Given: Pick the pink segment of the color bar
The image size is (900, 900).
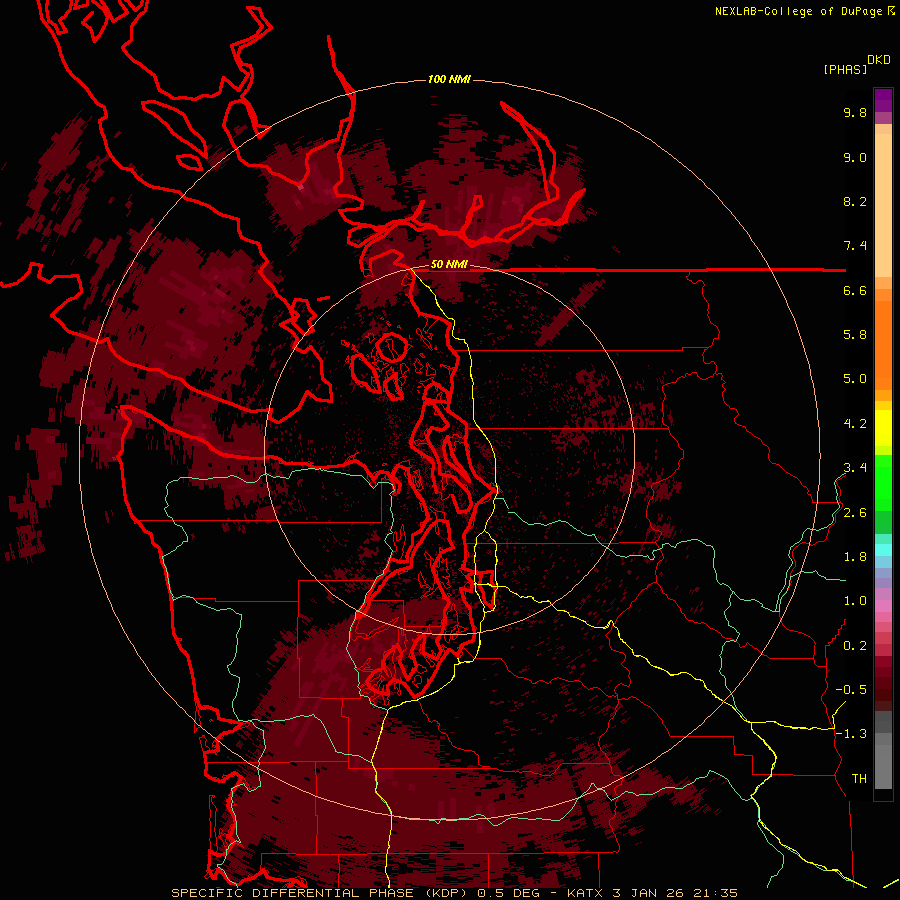Looking at the screenshot, I should [x=883, y=606].
